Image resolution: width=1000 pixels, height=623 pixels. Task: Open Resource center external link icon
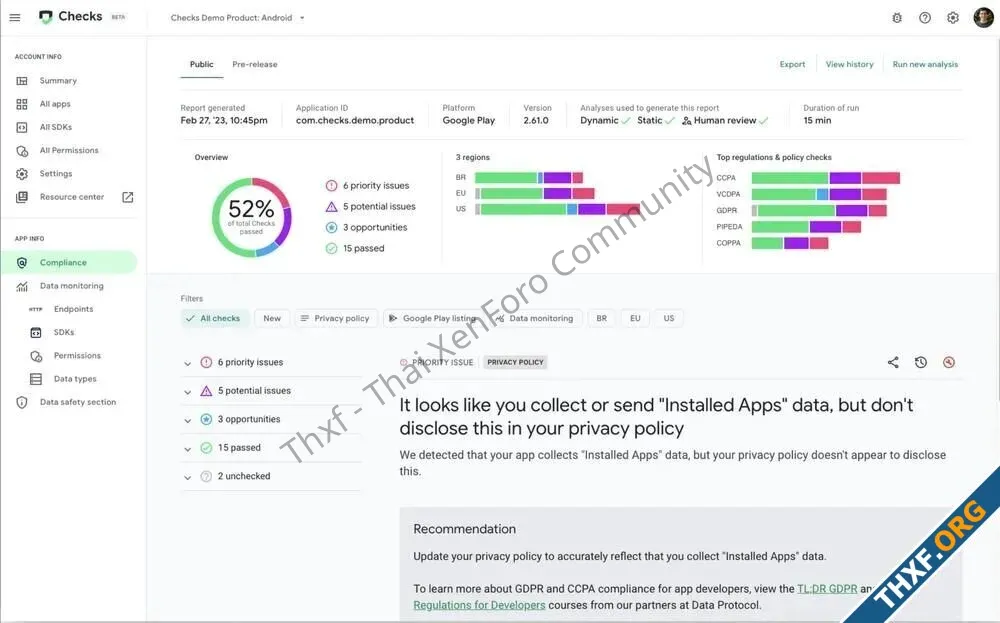click(128, 197)
